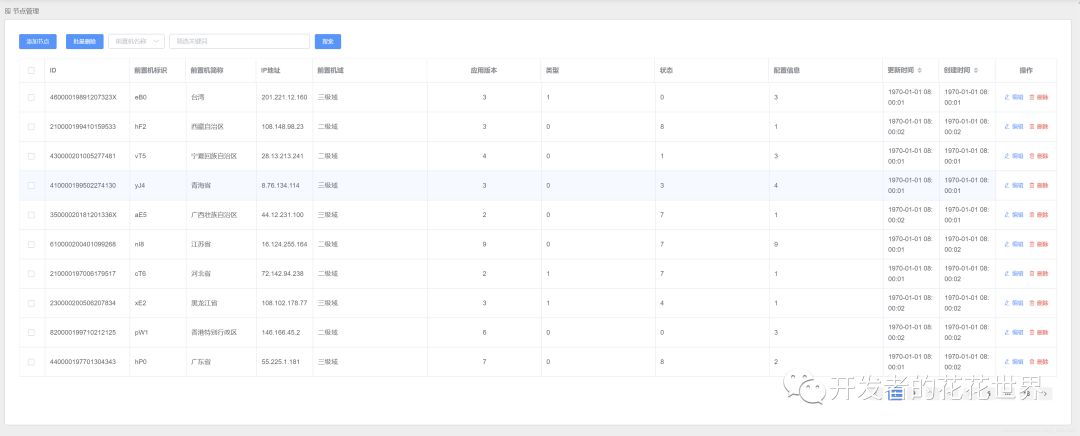Tick the checkbox for row 610000200401099268
The width and height of the screenshot is (1080, 436).
click(31, 245)
